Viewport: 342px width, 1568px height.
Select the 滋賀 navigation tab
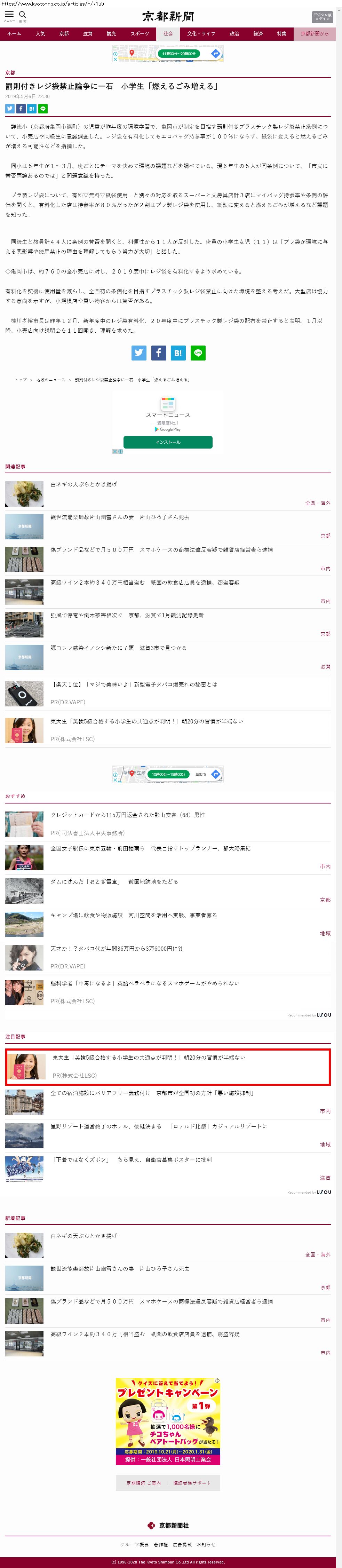(88, 34)
